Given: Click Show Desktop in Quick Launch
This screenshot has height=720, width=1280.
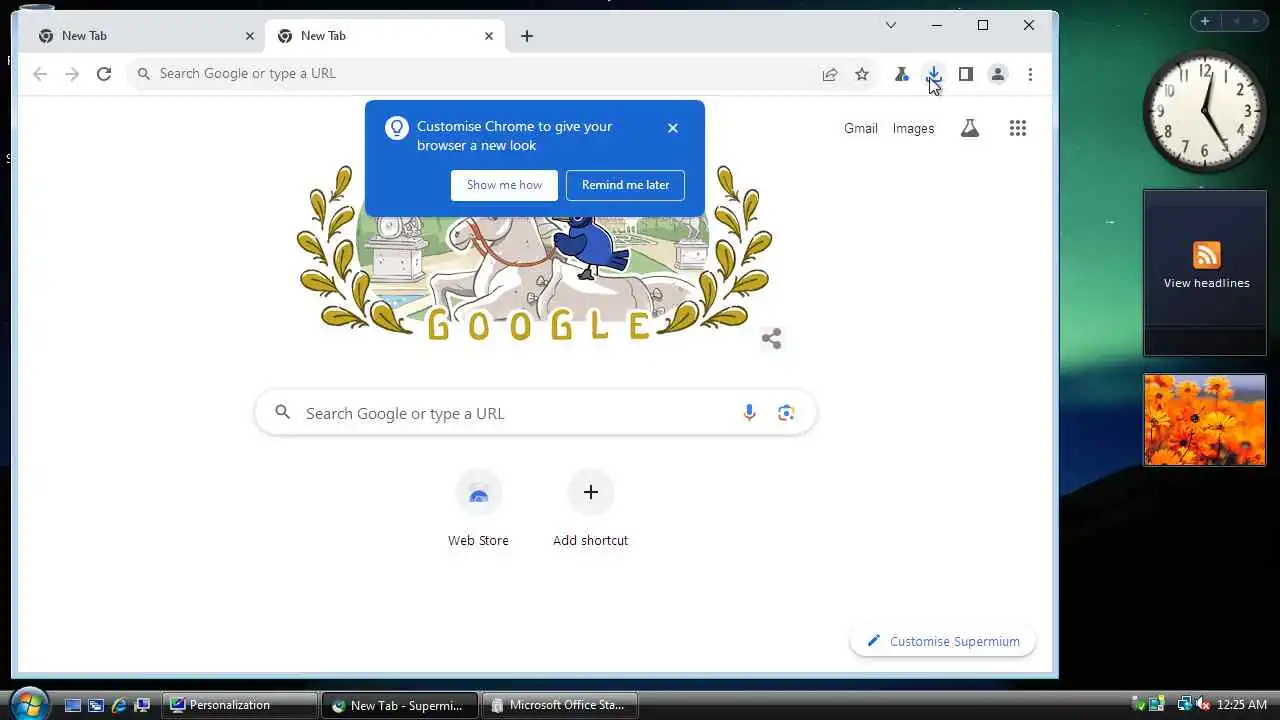Looking at the screenshot, I should click(73, 705).
